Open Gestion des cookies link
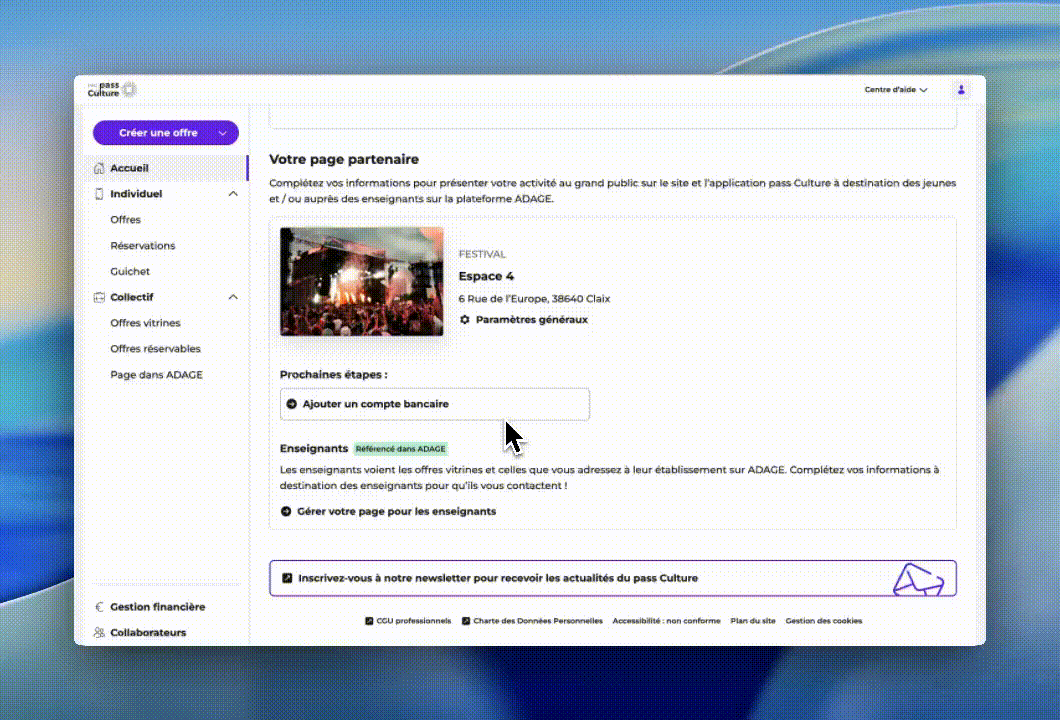The image size is (1060, 720). pyautogui.click(x=823, y=621)
